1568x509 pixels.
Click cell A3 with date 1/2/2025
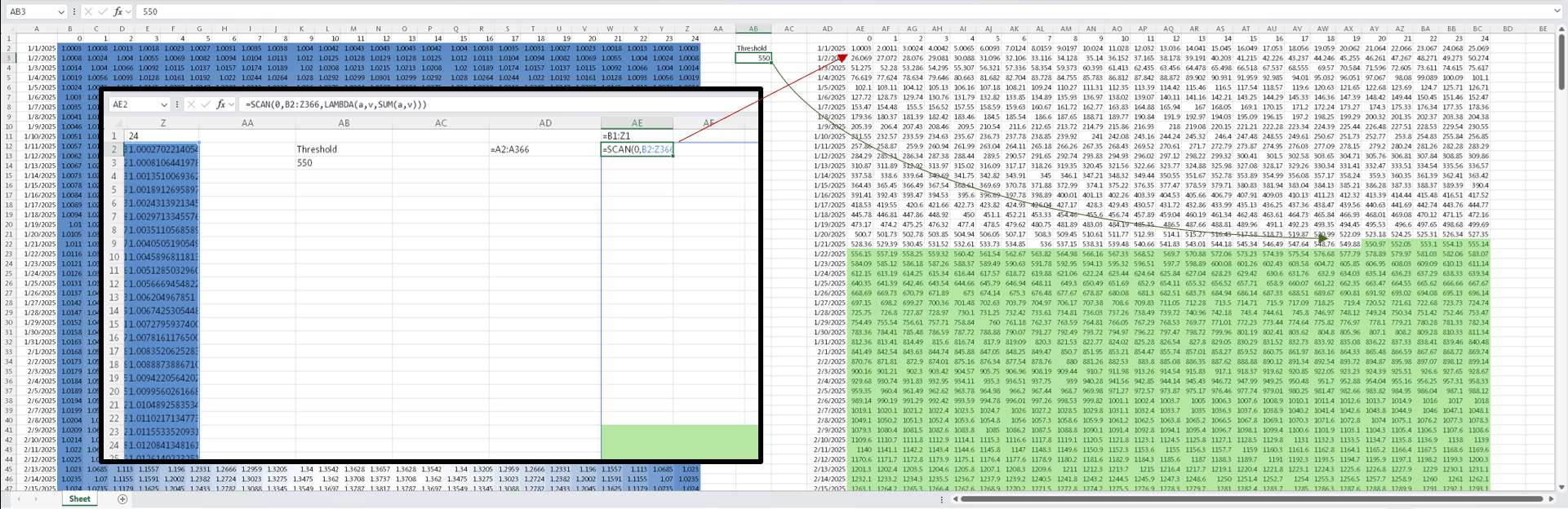(x=37, y=58)
